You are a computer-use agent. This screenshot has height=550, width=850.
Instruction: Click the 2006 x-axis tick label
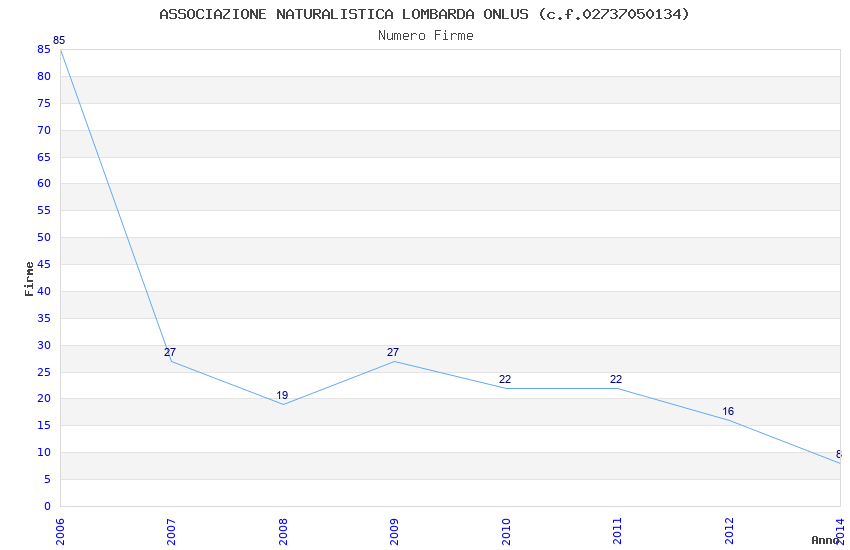point(60,528)
